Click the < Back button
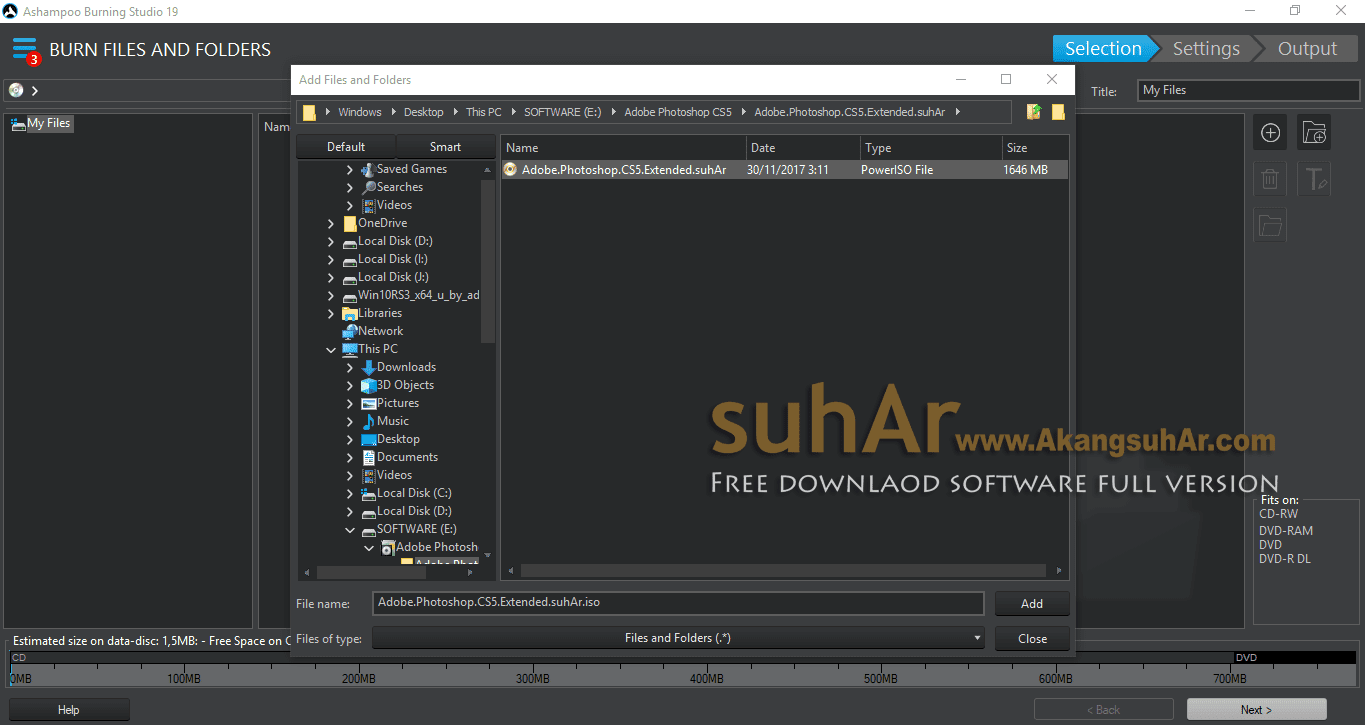This screenshot has width=1365, height=725. point(1103,710)
